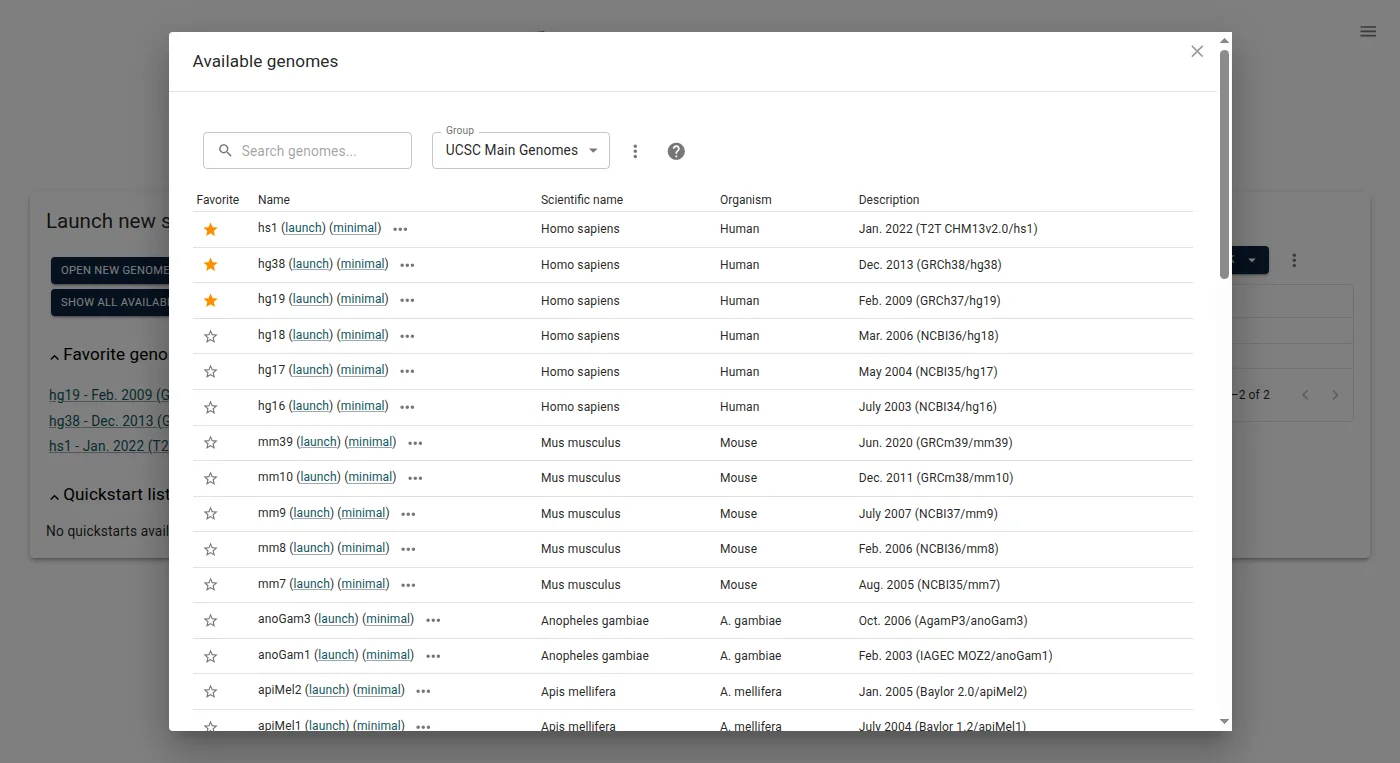Launch the hs1 genome
1400x763 pixels.
pyautogui.click(x=305, y=228)
